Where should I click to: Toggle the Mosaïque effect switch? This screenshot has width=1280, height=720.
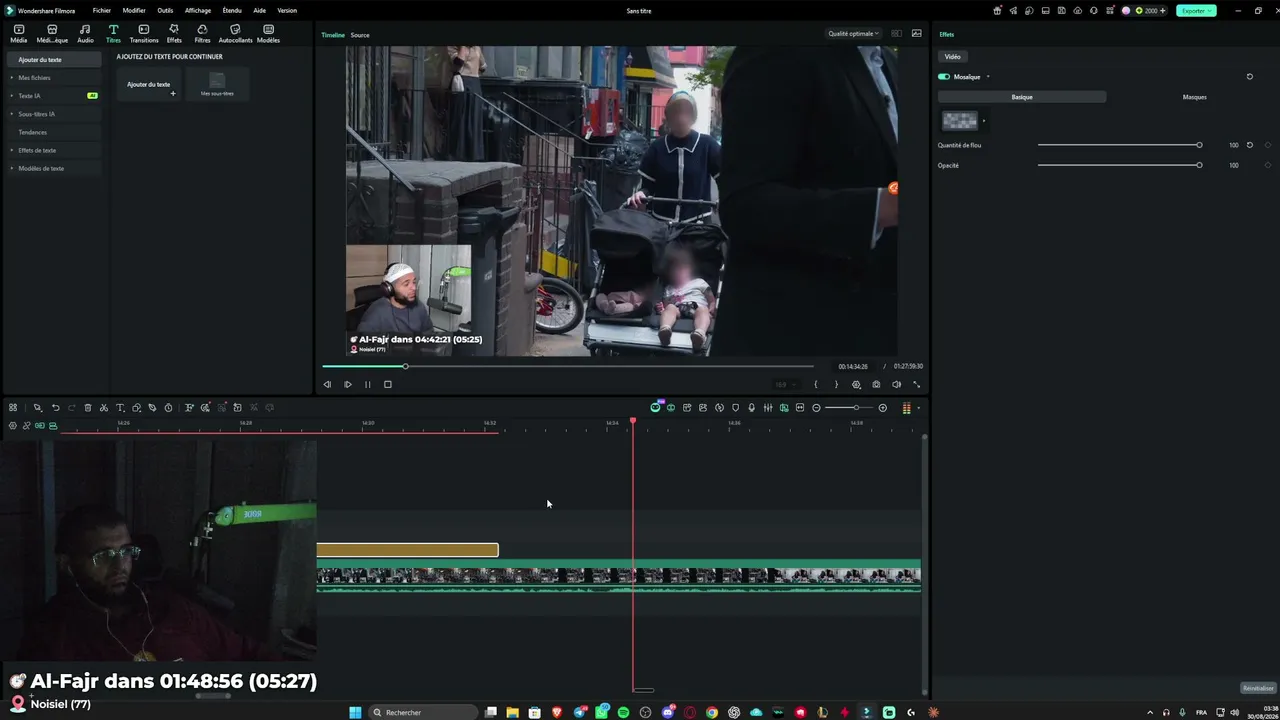point(944,77)
